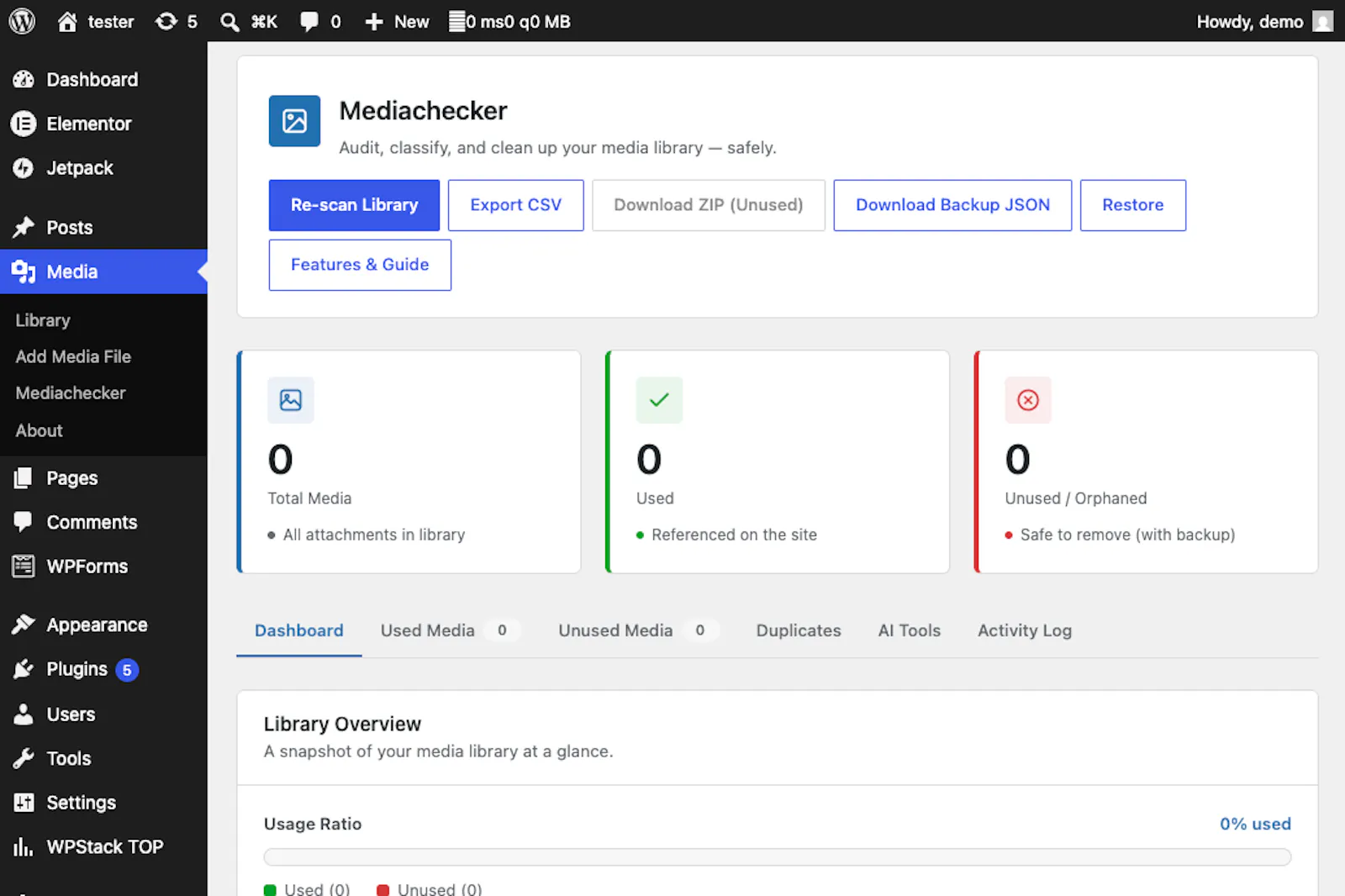This screenshot has width=1345, height=896.
Task: Click Referenced on the site text
Action: click(x=734, y=535)
